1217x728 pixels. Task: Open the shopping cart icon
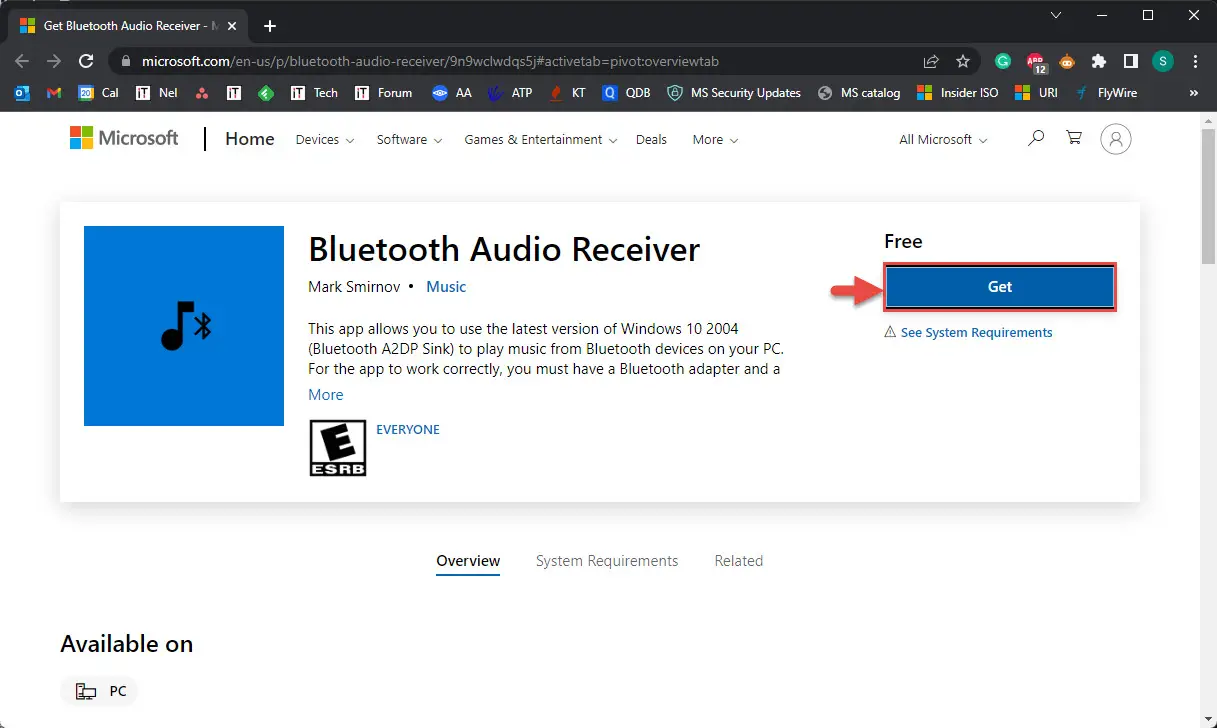(x=1073, y=138)
